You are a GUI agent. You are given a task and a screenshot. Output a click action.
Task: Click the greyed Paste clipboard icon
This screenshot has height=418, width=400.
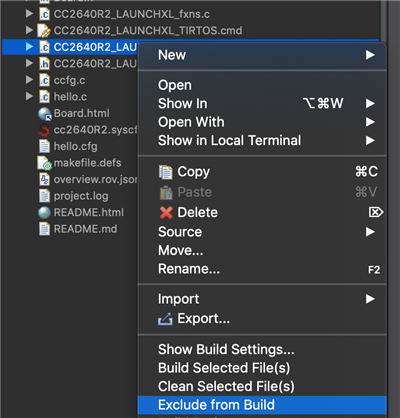166,192
